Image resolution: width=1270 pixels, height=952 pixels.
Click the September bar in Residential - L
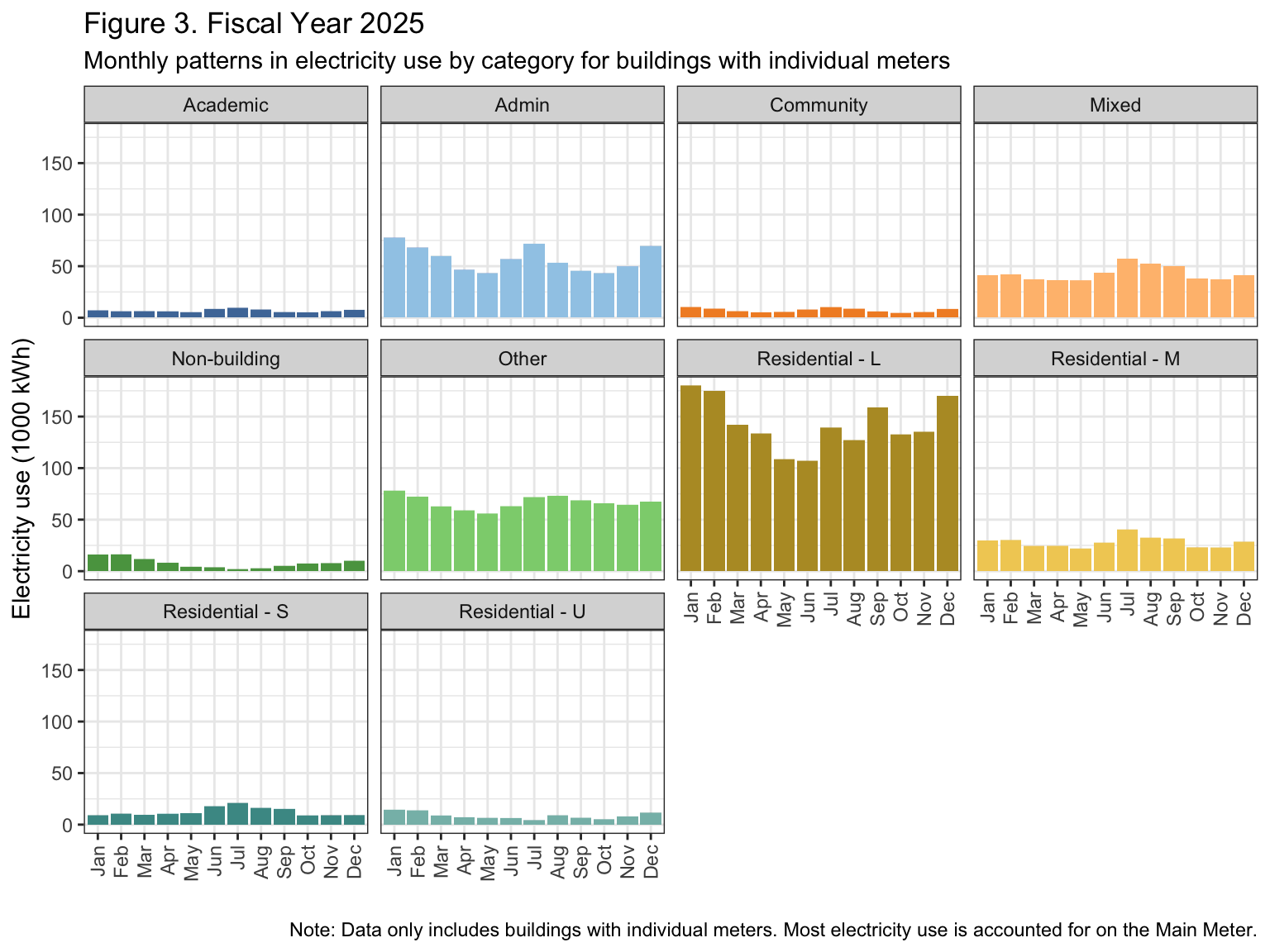click(x=877, y=489)
